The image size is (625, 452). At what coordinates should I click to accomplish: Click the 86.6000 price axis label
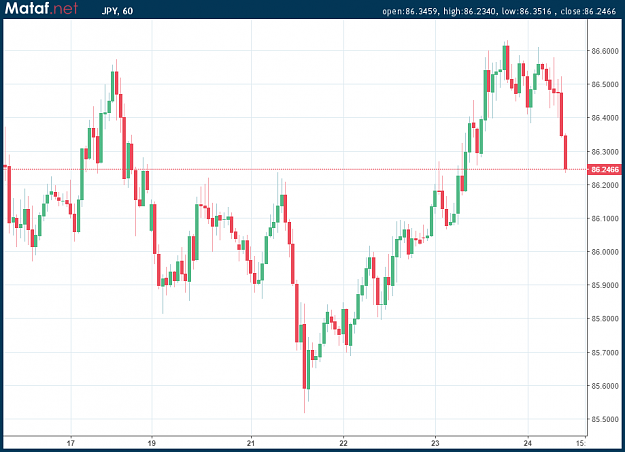[x=605, y=51]
